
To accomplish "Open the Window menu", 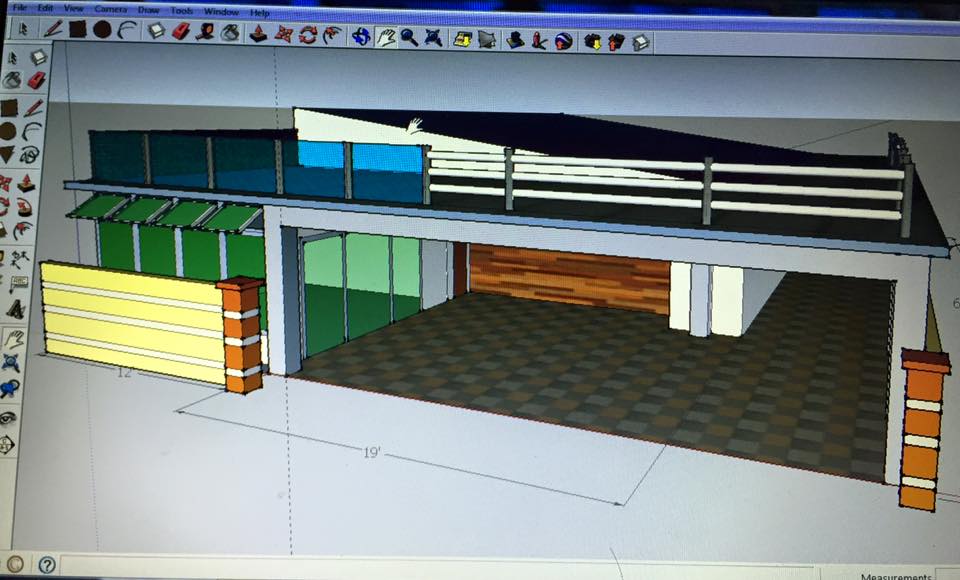I will point(221,12).
